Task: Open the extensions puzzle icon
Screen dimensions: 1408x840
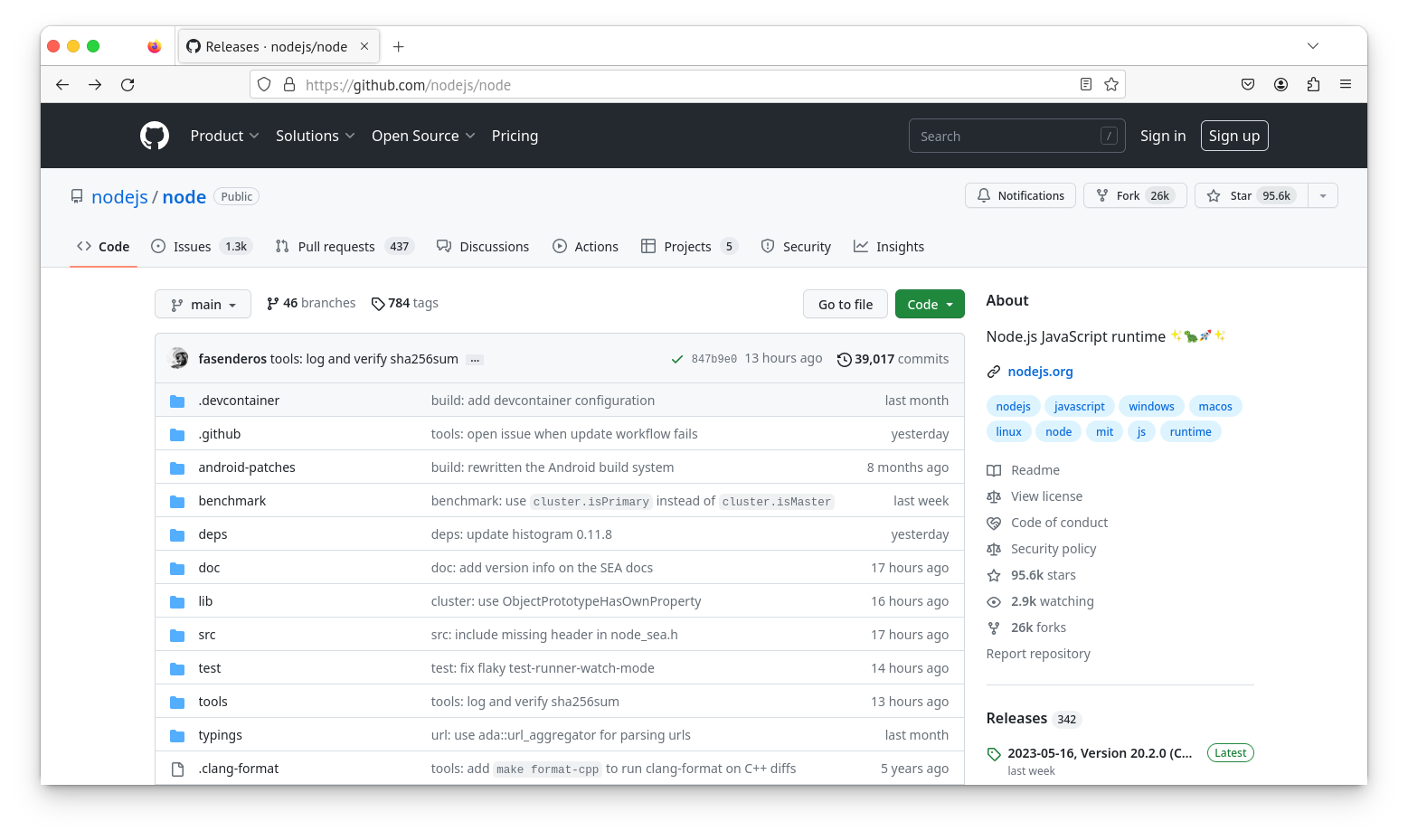Action: [1313, 85]
